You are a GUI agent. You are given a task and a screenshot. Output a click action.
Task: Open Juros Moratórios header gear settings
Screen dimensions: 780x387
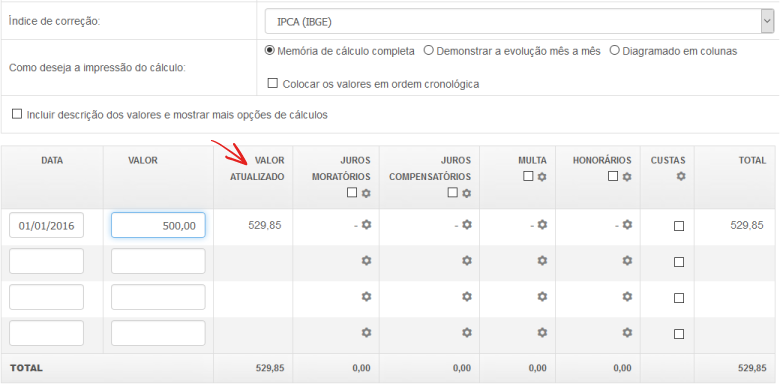[366, 193]
